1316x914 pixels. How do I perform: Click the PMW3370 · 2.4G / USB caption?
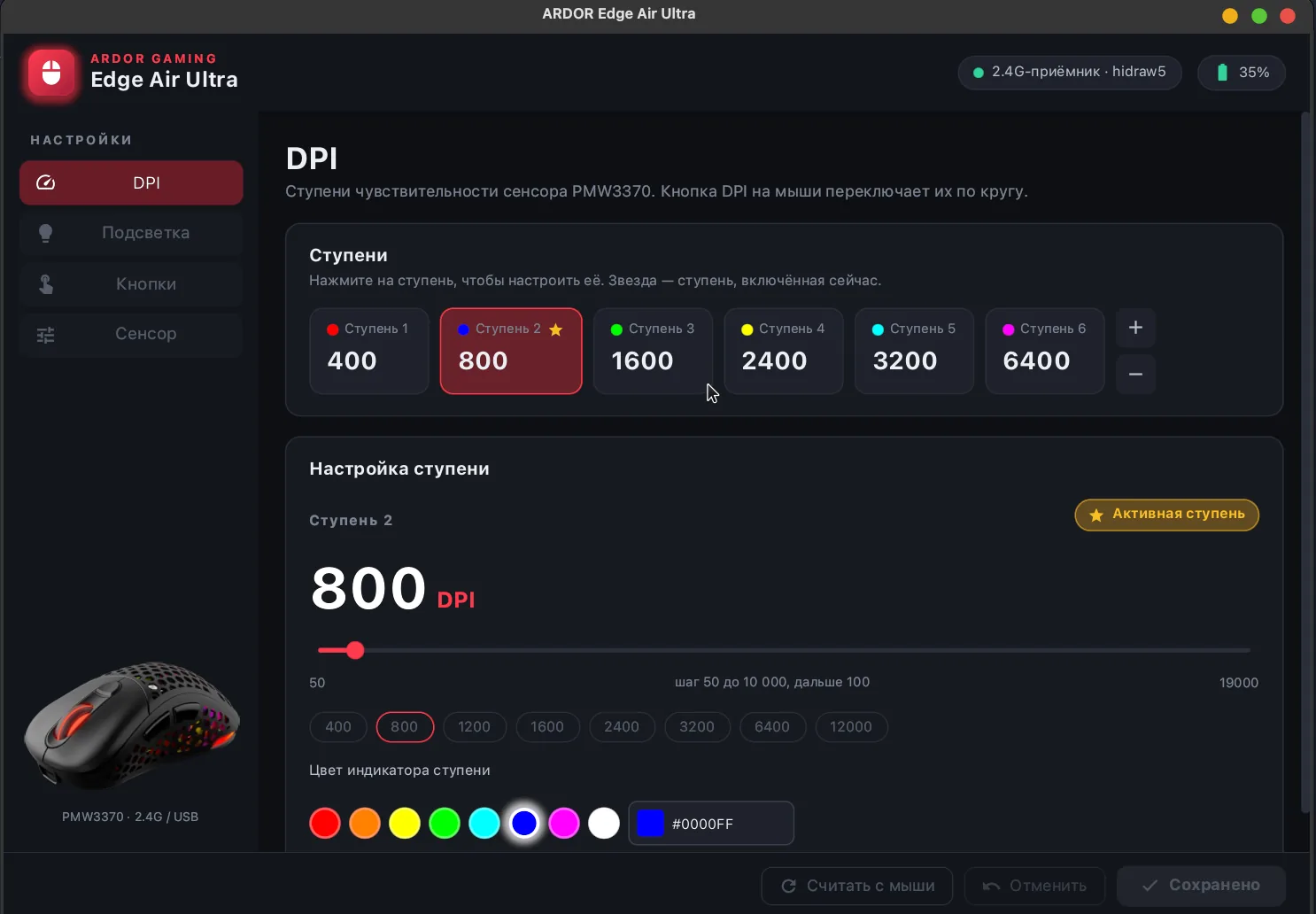[x=130, y=817]
